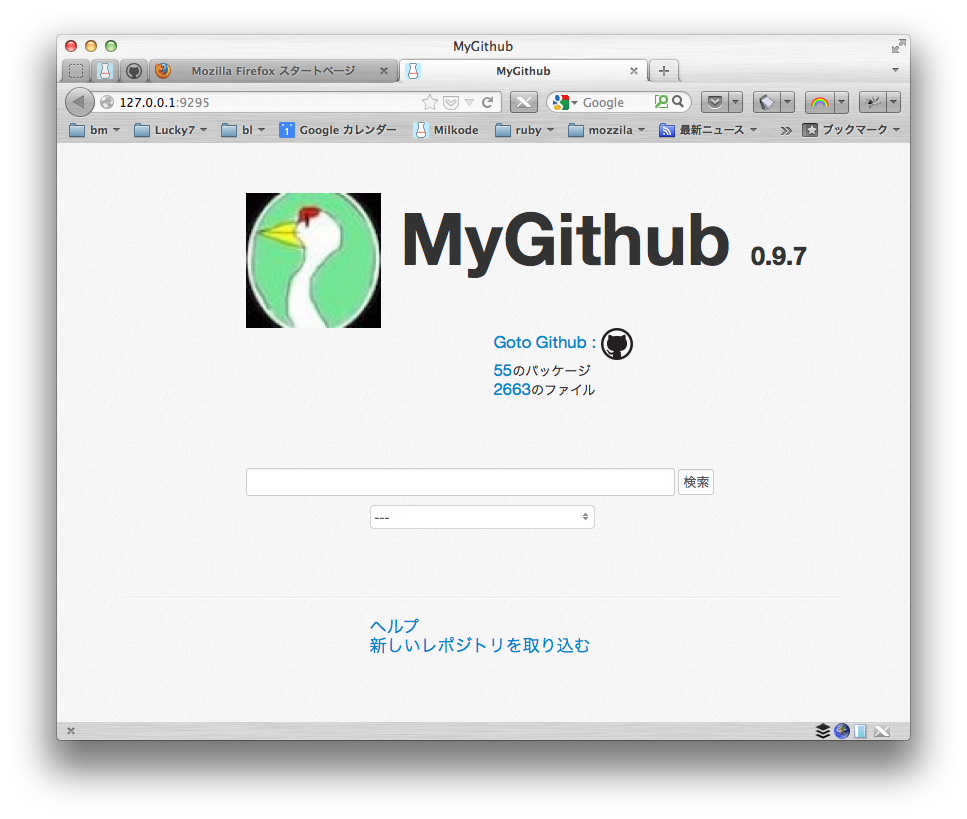967x819 pixels.
Task: Open the search engine Google icon selector
Action: [565, 102]
